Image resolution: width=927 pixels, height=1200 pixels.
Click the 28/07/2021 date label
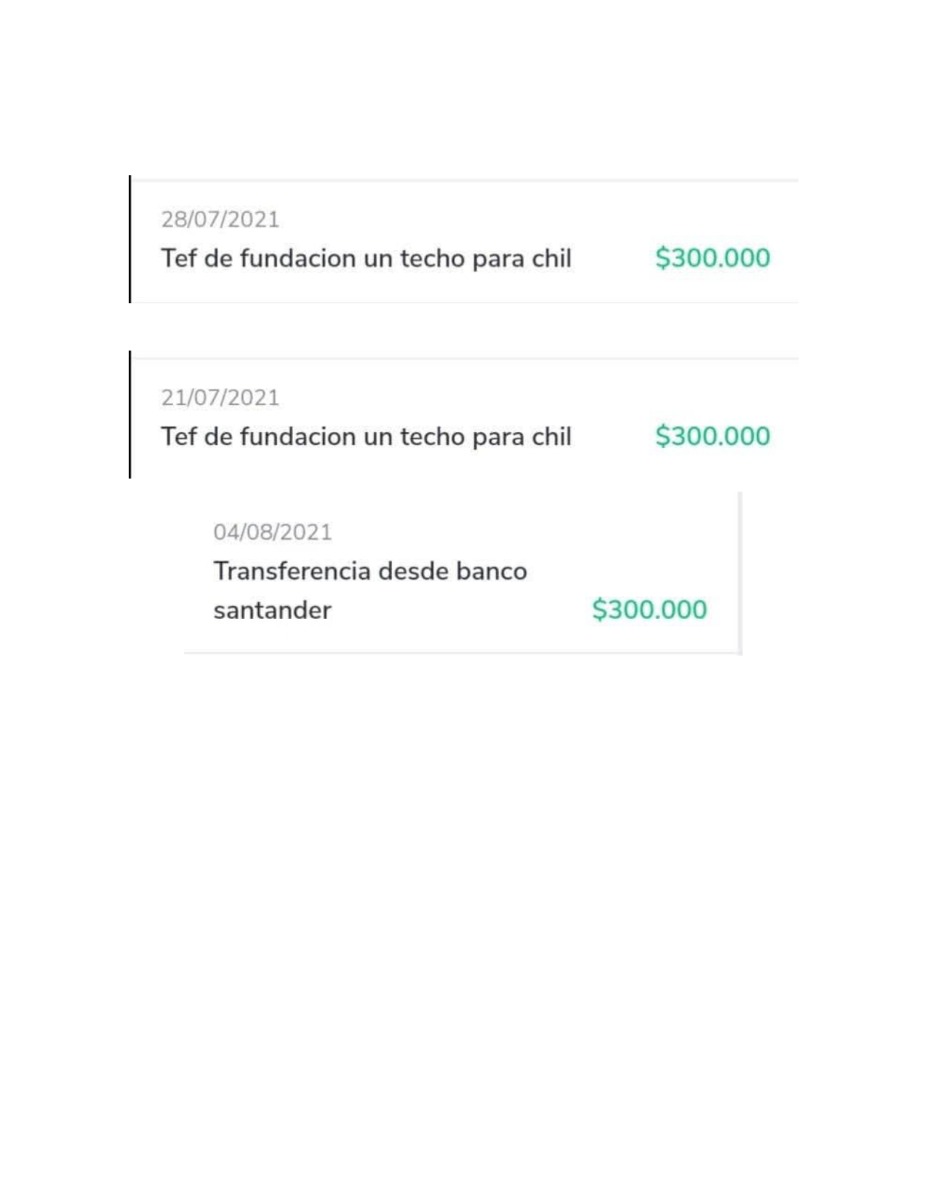click(220, 219)
